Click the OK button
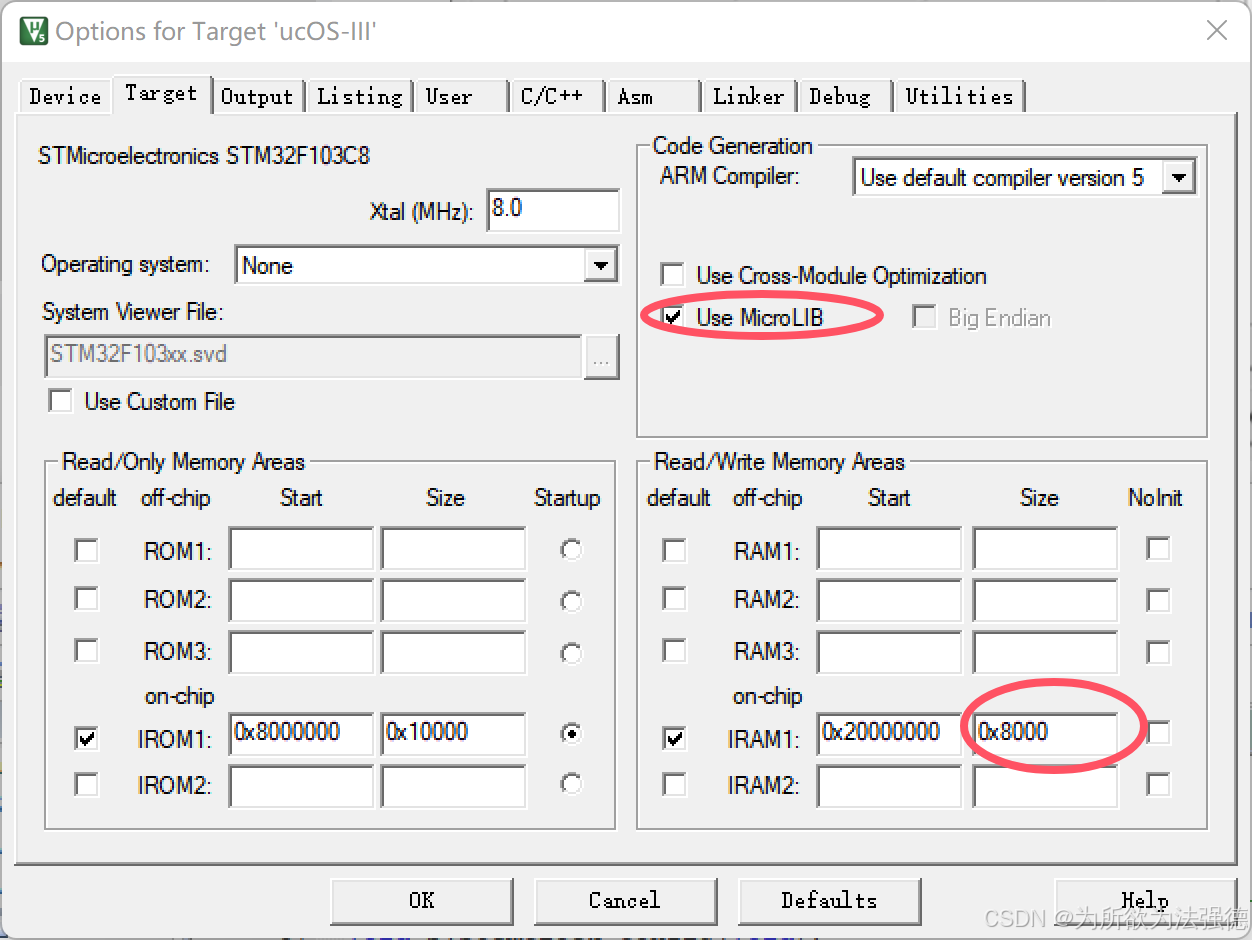This screenshot has width=1252, height=940. pyautogui.click(x=421, y=901)
